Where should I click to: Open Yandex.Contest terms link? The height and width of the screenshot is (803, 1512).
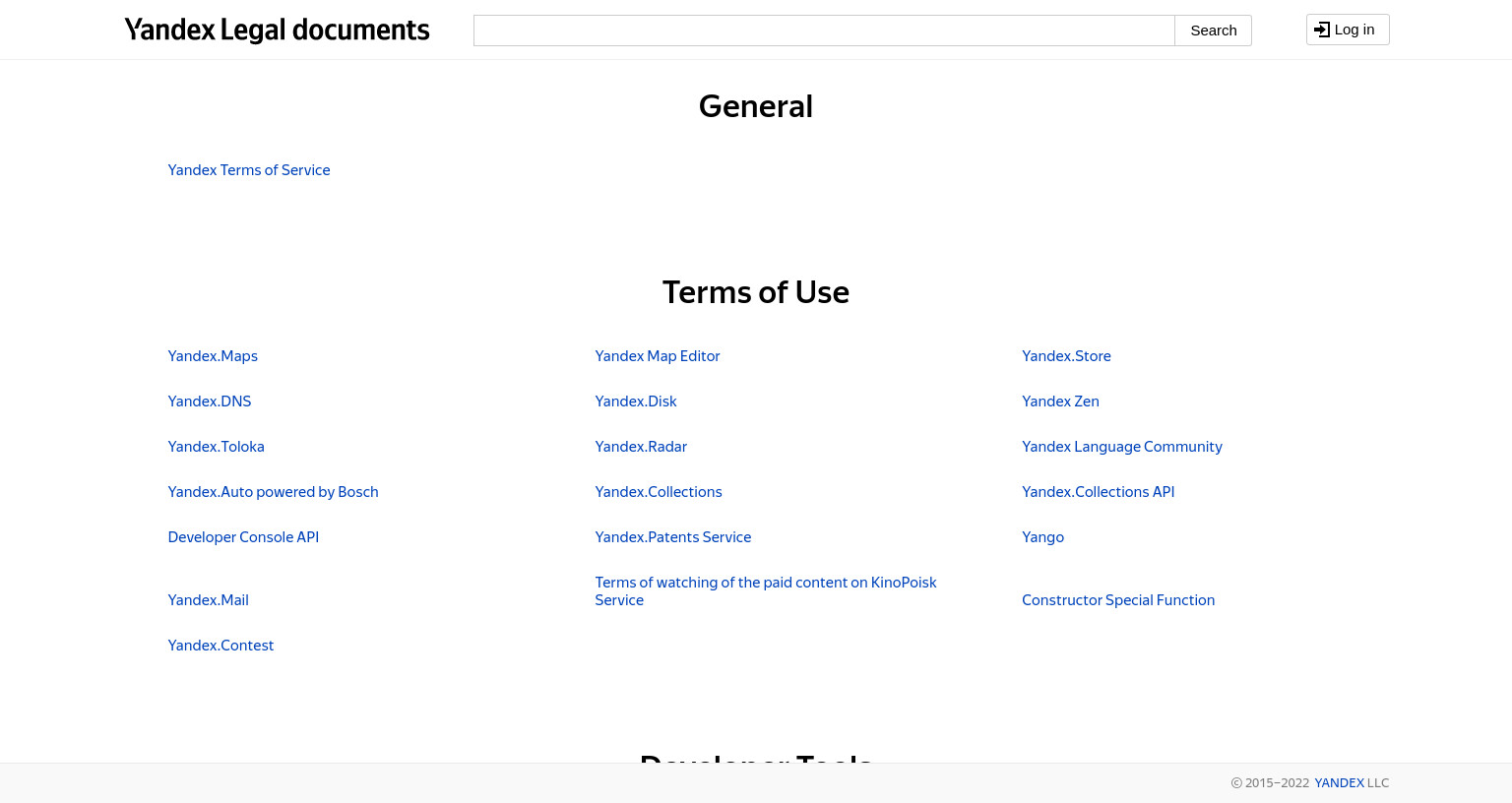click(220, 646)
